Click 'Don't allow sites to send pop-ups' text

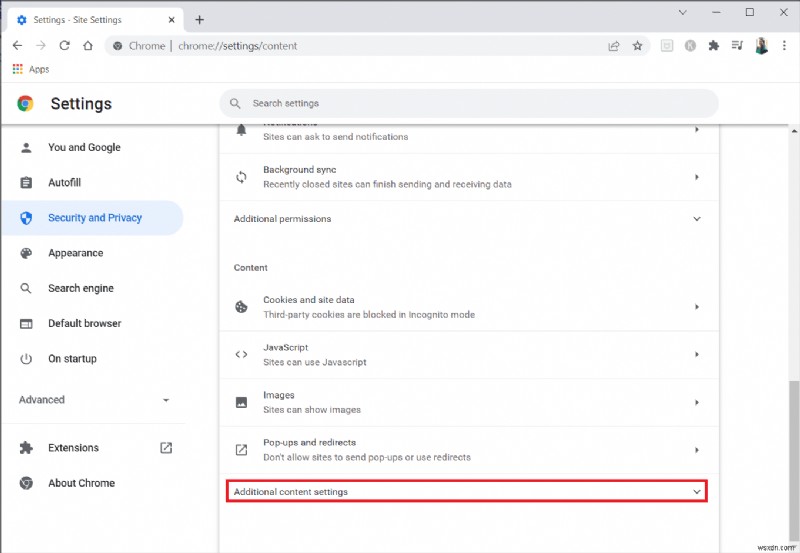click(367, 457)
